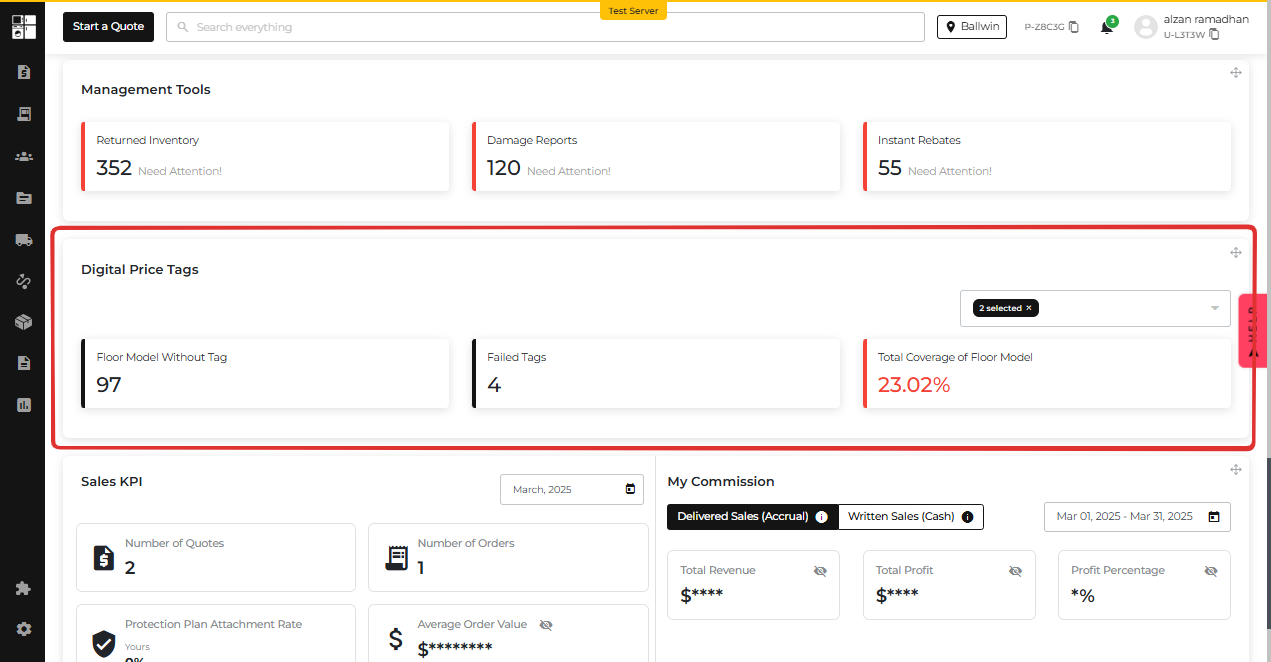
Task: Copy the P-Z8C3G code icon
Action: pyautogui.click(x=1074, y=27)
